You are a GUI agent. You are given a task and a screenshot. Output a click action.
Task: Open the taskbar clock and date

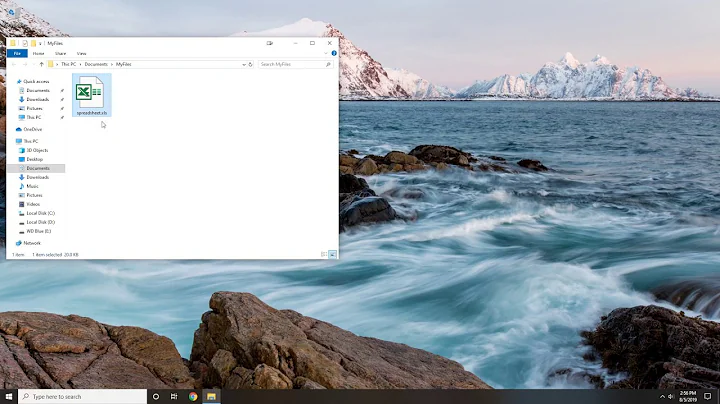688,397
